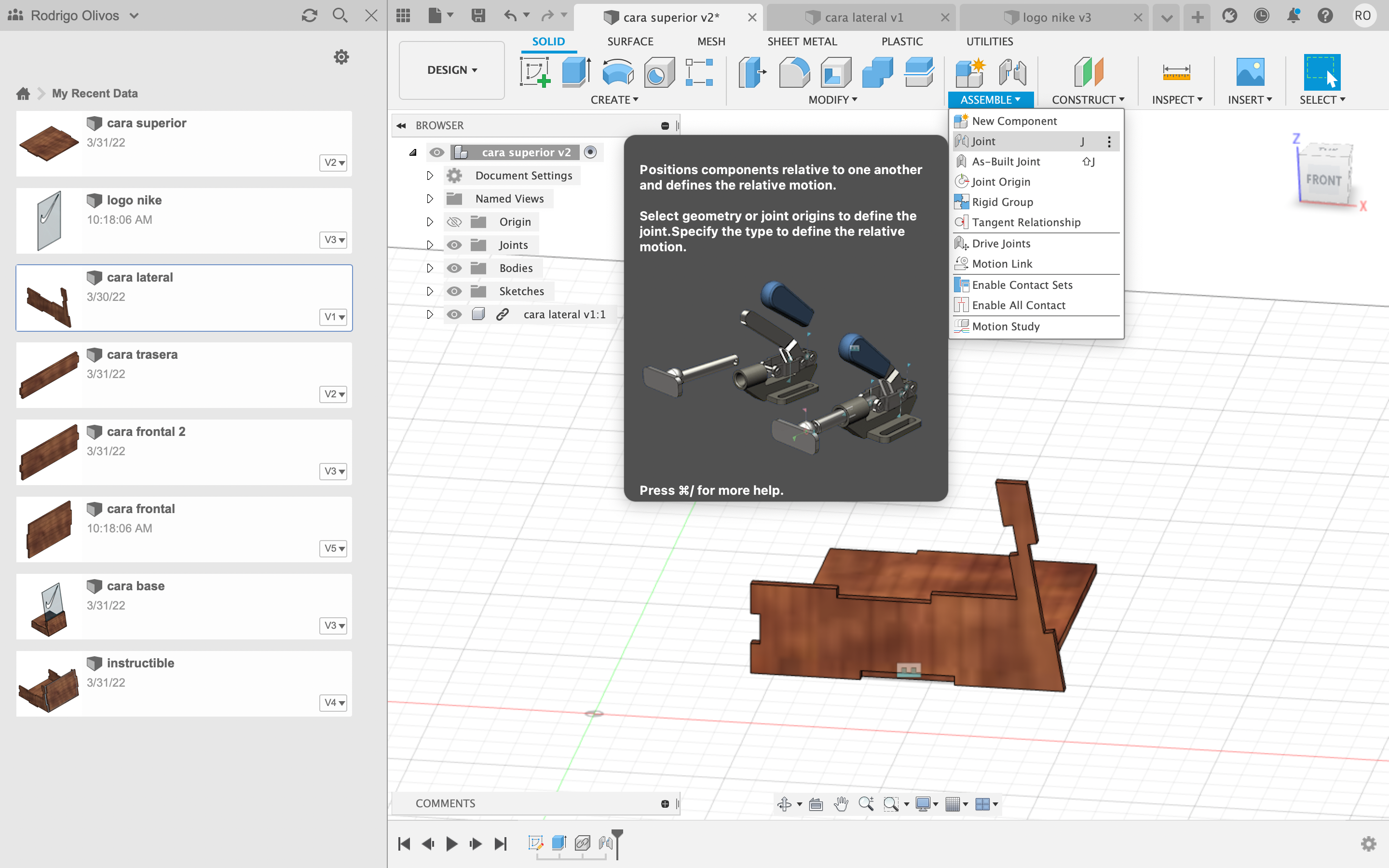Open data panel settings gear
This screenshot has height=868, width=1389.
point(341,57)
